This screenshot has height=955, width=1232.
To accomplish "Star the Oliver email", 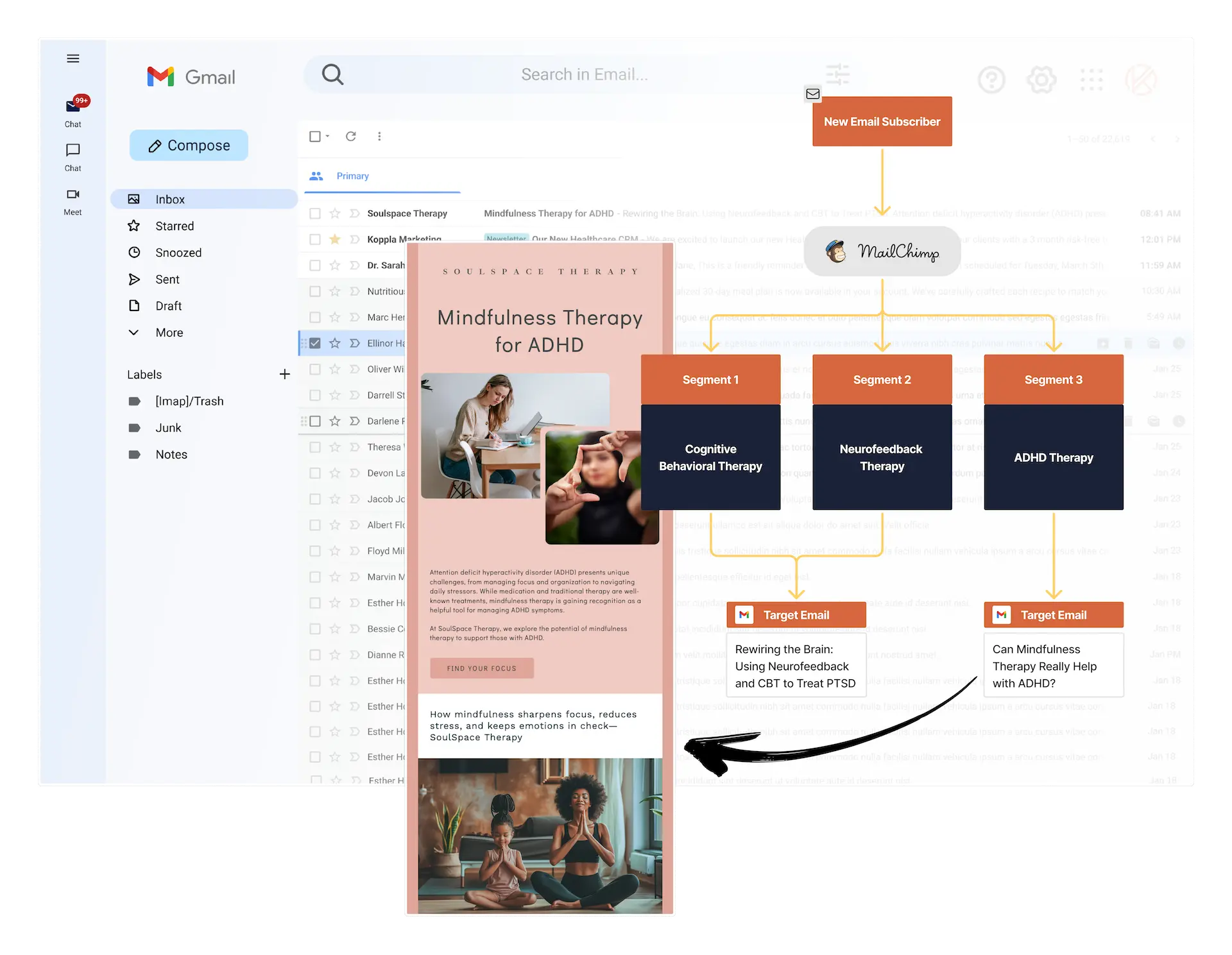I will (335, 369).
